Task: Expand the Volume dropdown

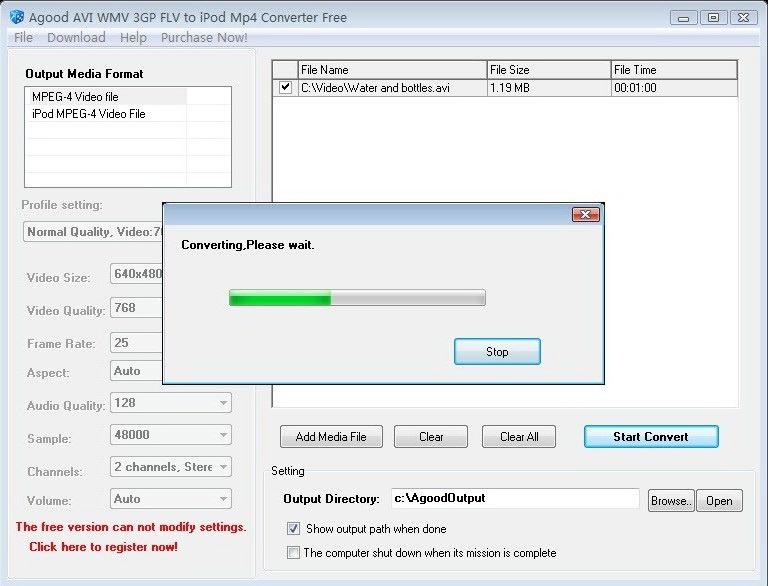Action: (223, 499)
